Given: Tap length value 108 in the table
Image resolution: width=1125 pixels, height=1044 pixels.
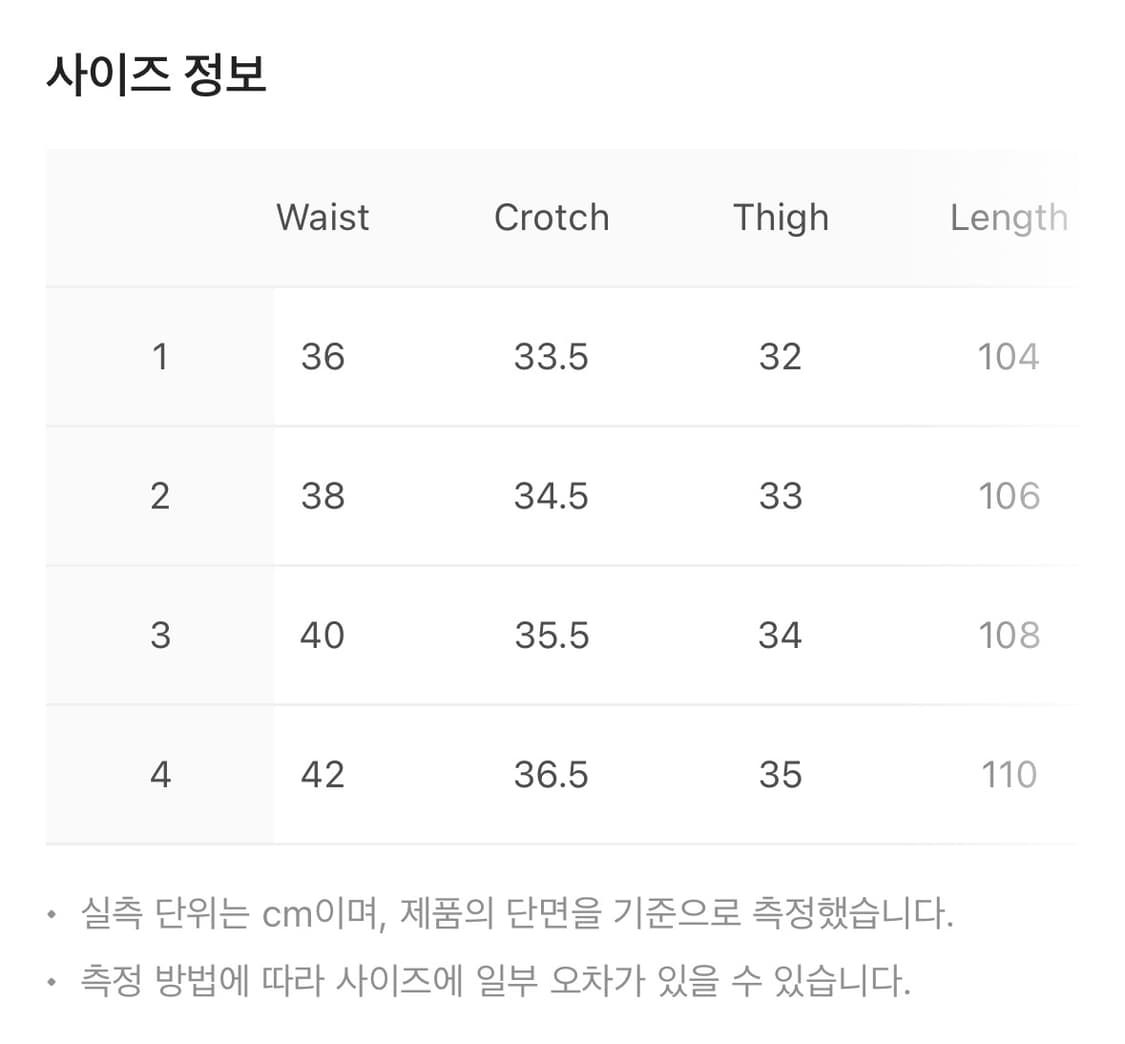Looking at the screenshot, I should [1008, 635].
